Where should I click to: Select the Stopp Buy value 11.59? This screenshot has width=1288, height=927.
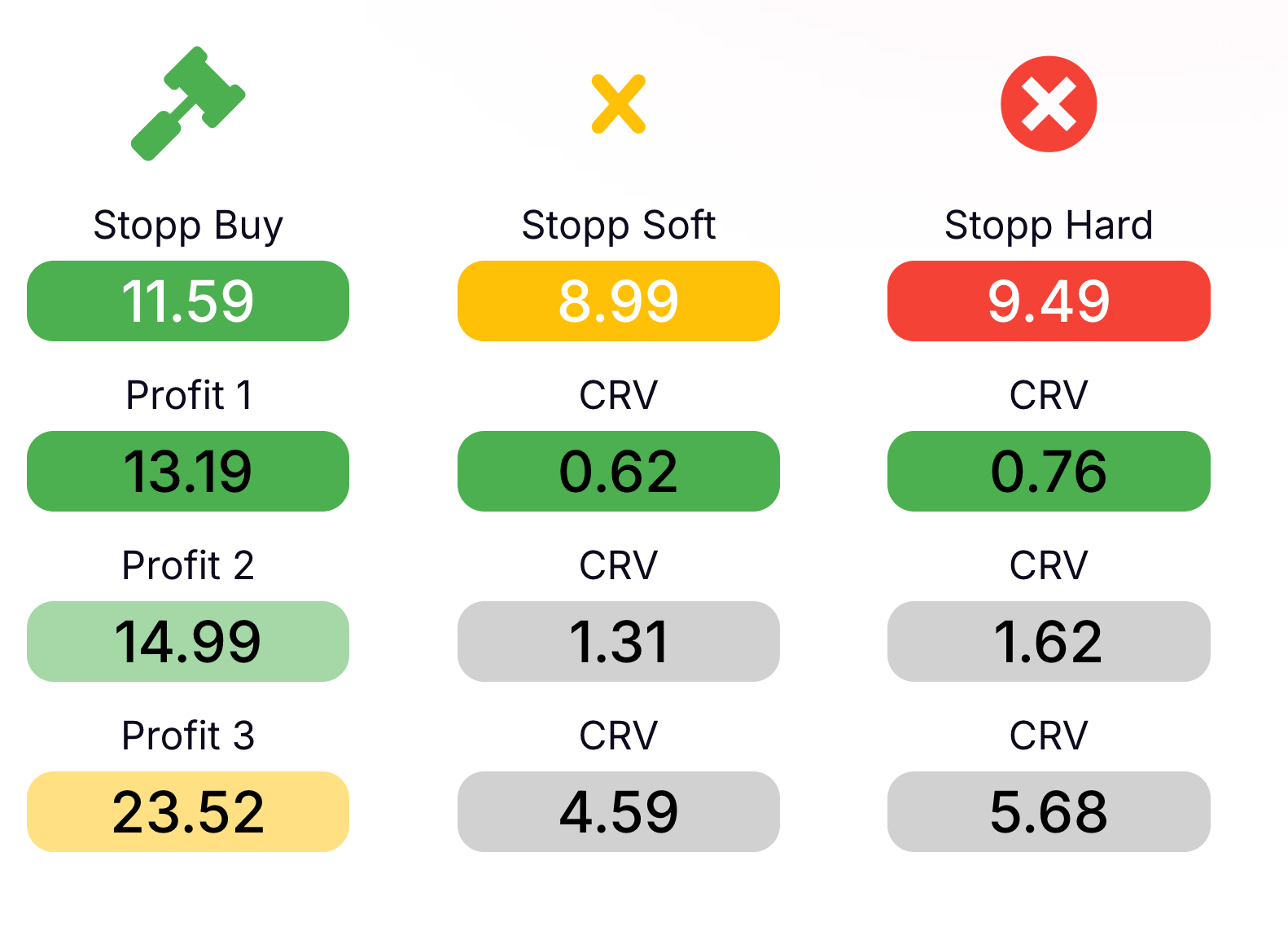coord(188,301)
